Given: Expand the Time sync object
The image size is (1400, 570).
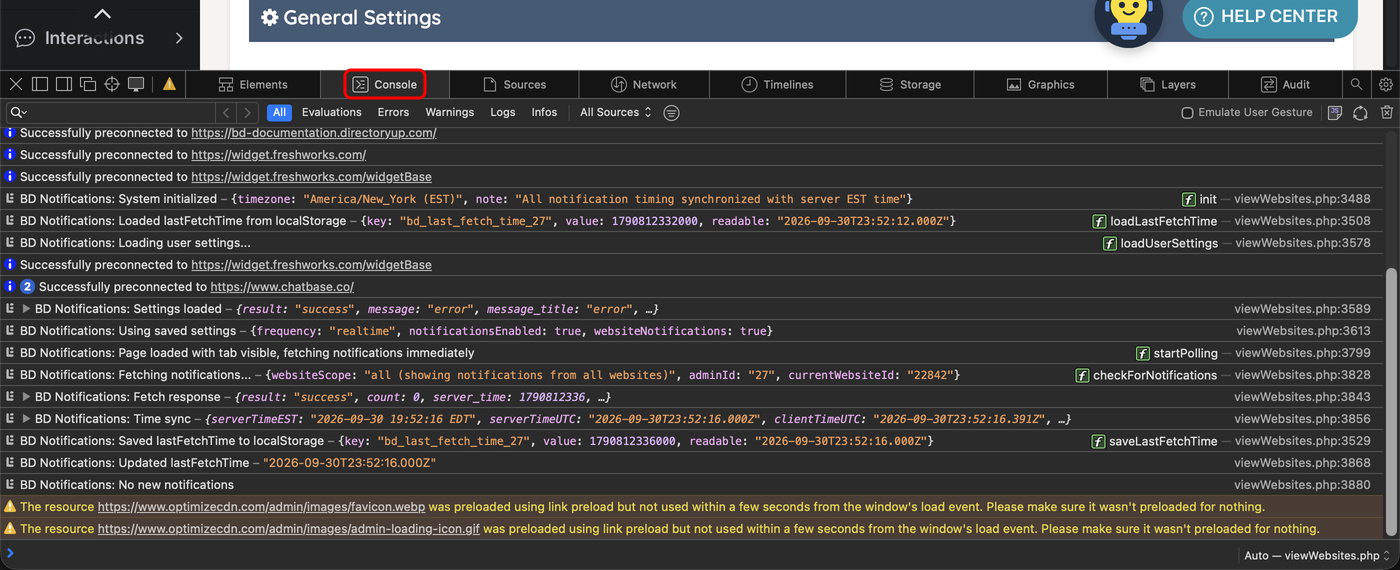Looking at the screenshot, I should point(26,419).
